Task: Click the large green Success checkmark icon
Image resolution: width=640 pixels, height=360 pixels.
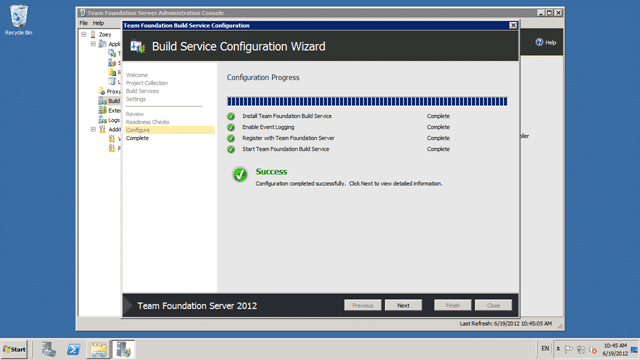Action: [x=240, y=175]
